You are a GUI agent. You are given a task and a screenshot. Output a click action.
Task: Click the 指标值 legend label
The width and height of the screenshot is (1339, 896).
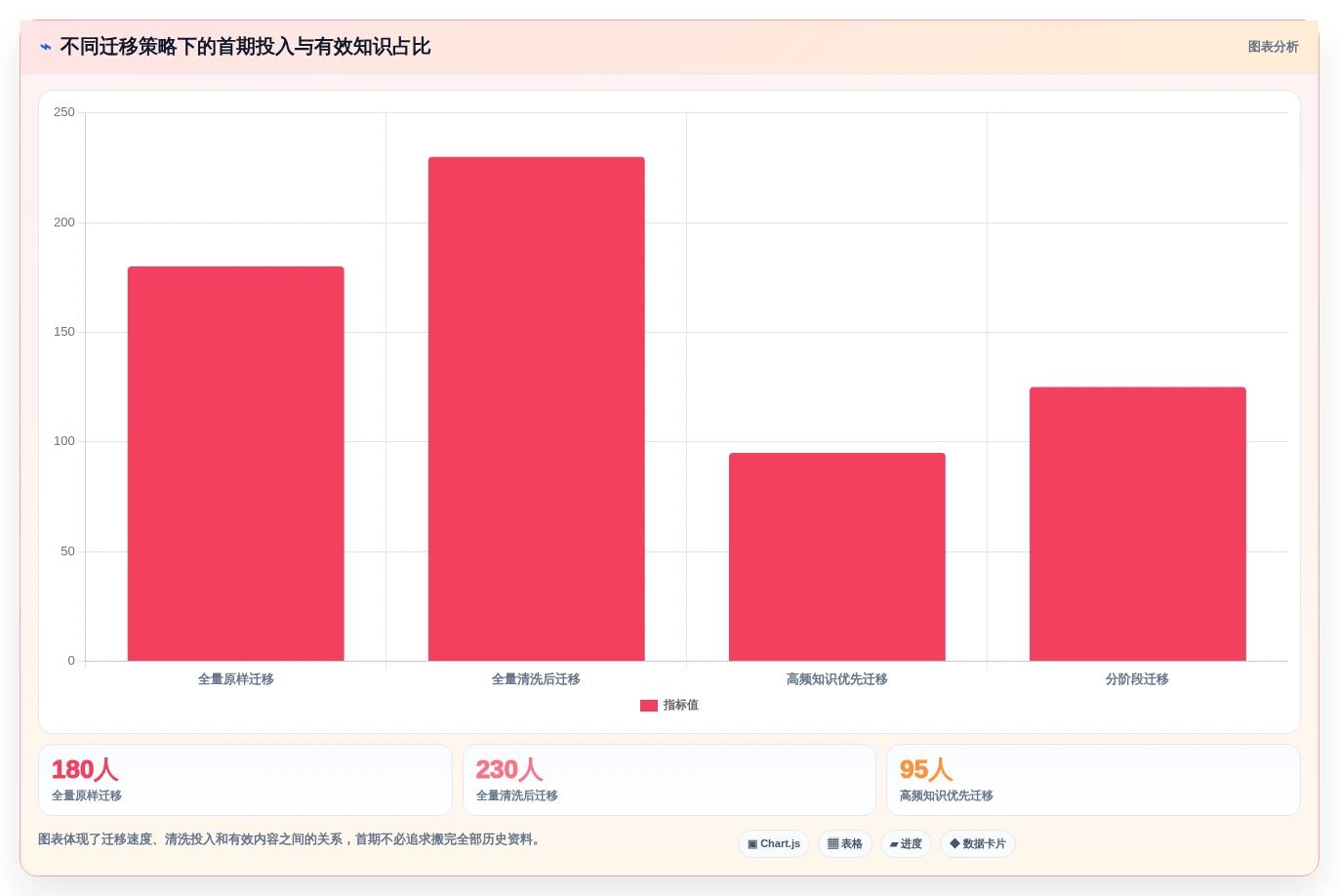680,706
